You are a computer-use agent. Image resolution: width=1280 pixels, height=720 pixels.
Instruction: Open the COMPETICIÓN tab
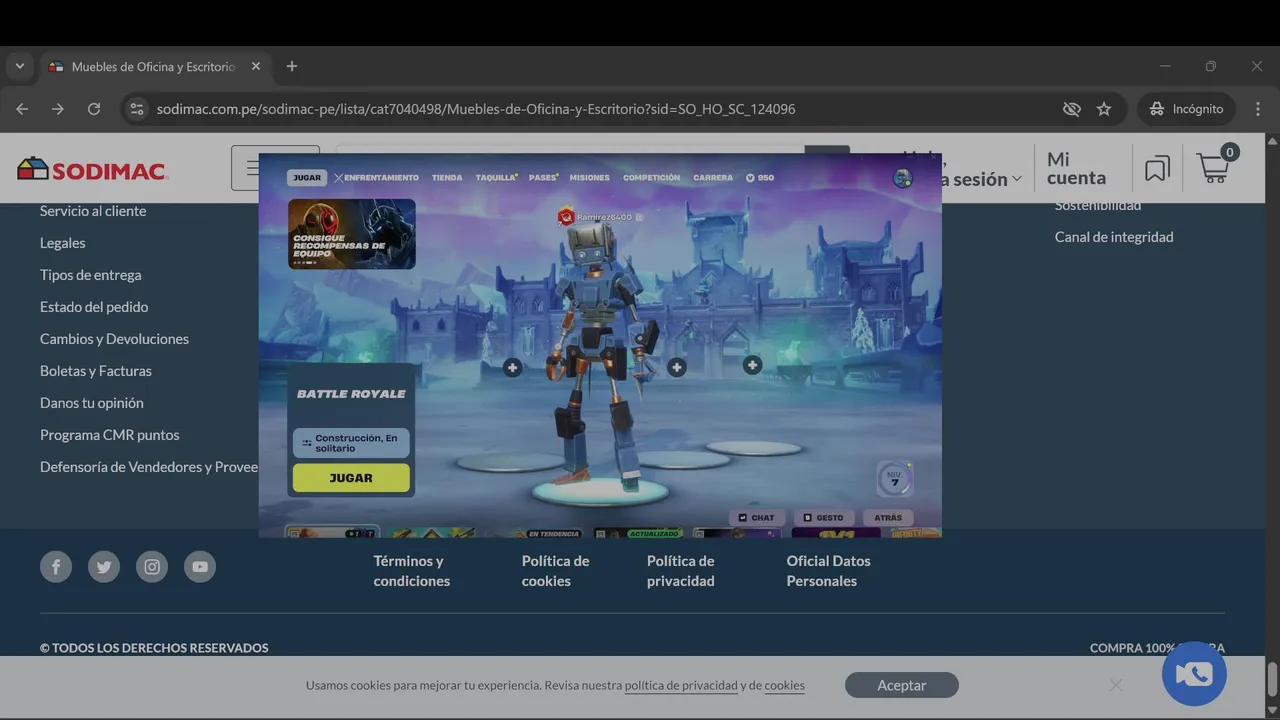[651, 178]
